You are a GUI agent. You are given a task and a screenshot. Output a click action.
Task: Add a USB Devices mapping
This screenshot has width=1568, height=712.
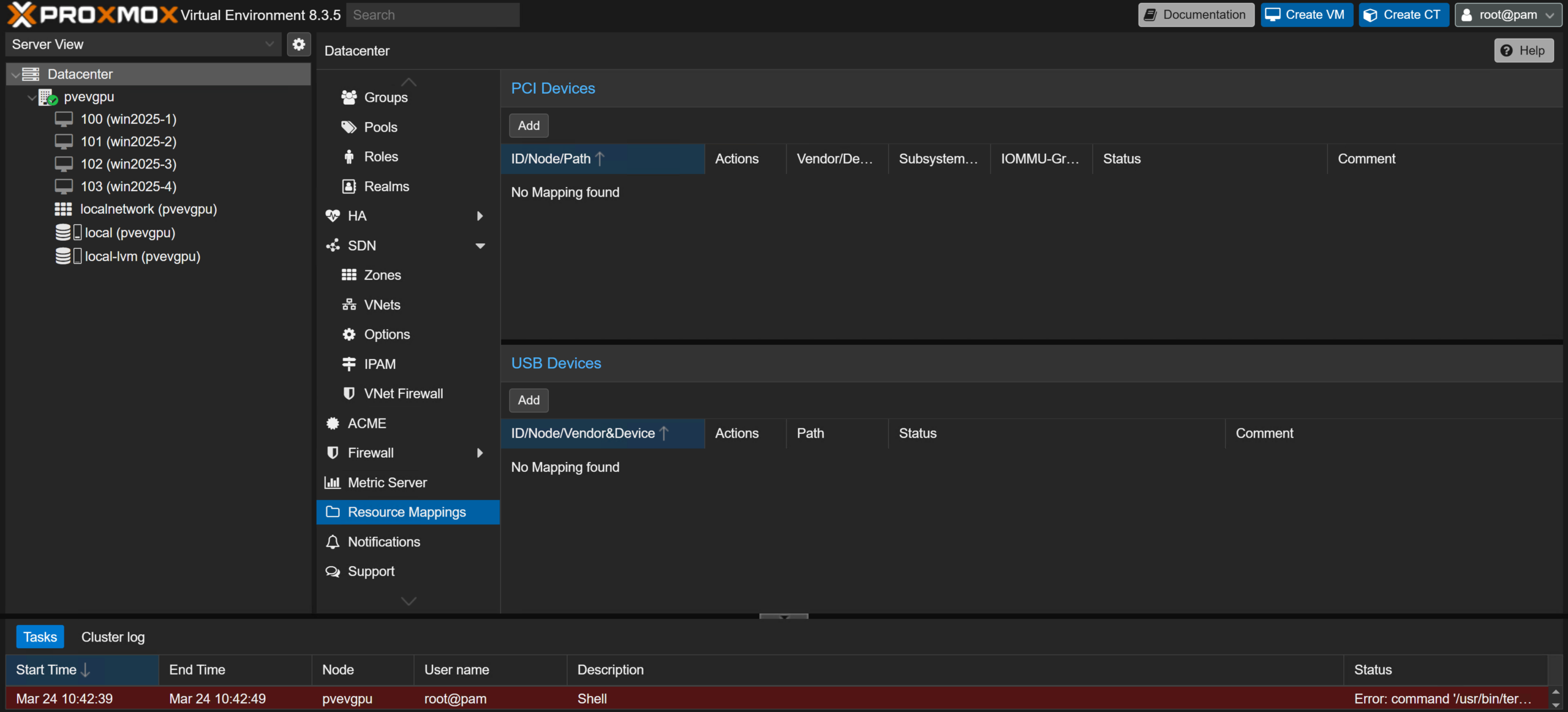[x=529, y=400]
